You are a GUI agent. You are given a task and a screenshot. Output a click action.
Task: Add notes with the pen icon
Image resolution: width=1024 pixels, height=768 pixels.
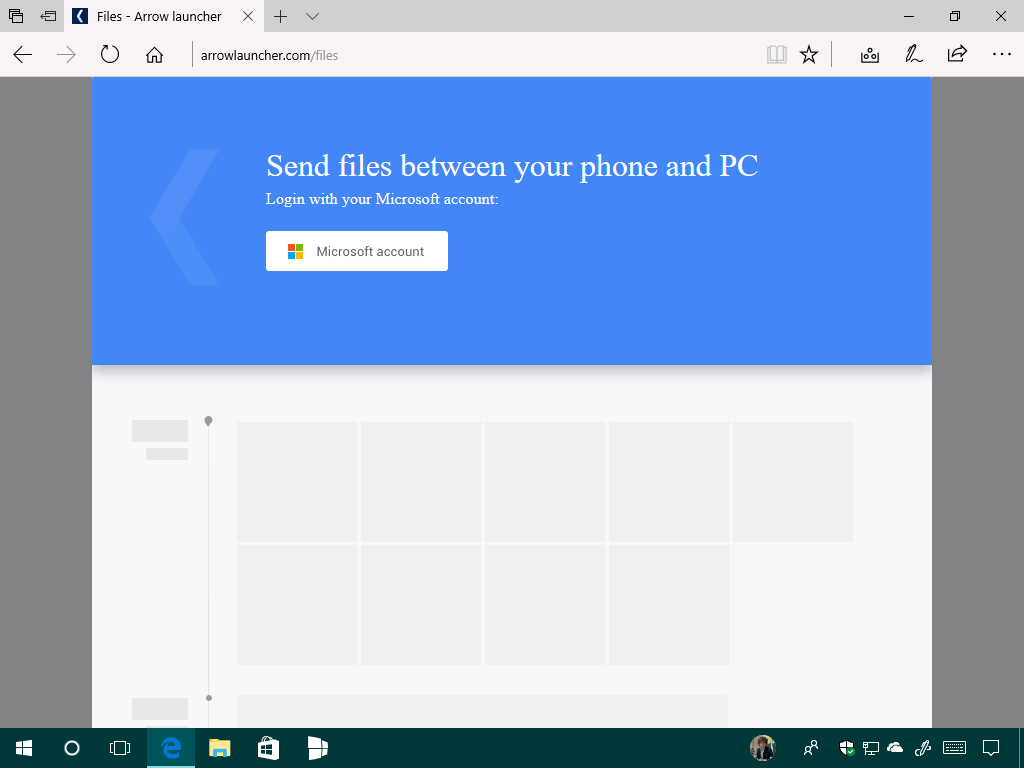coord(913,55)
